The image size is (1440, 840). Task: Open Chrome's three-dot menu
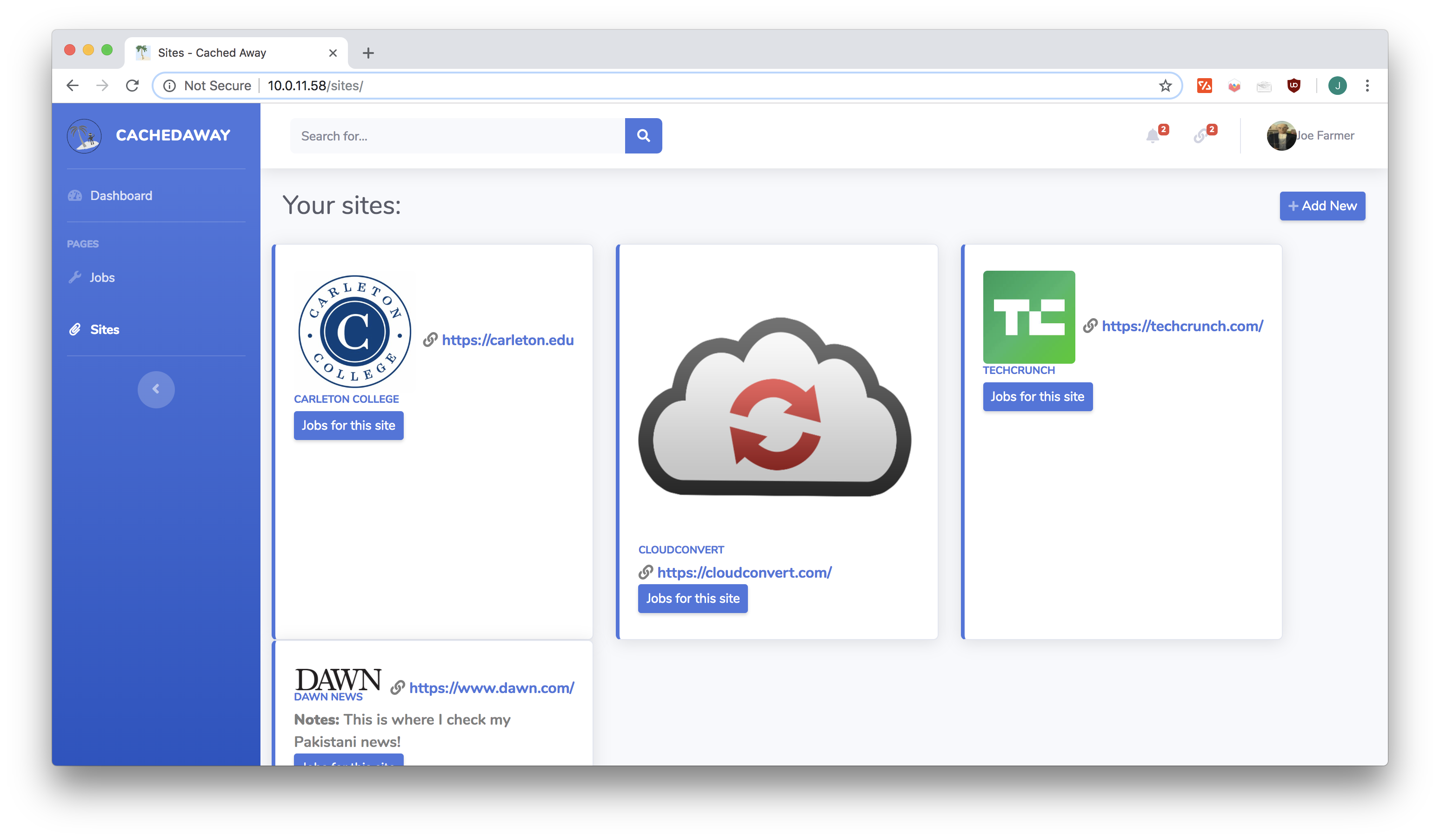click(1367, 86)
